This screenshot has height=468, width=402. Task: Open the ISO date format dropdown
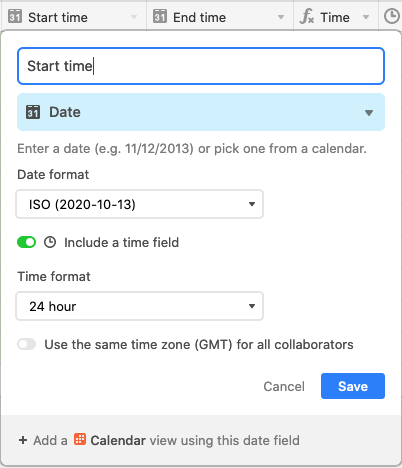pos(140,204)
